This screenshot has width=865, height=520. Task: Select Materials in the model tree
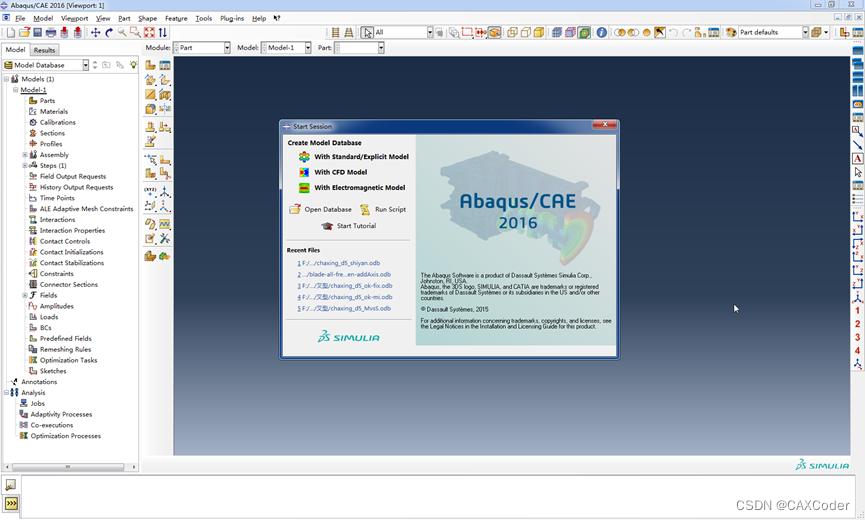point(54,112)
